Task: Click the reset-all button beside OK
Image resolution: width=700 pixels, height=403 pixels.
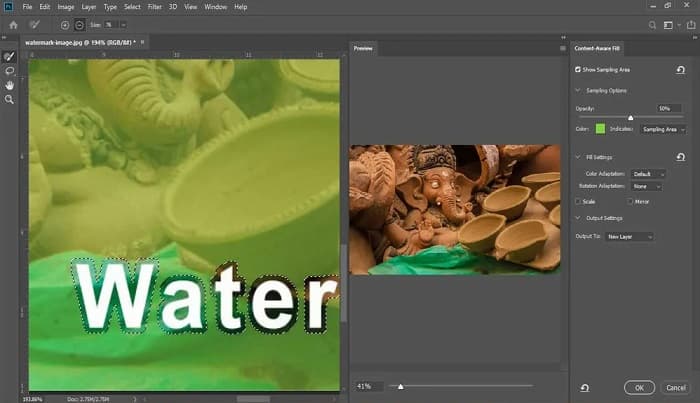Action: [585, 388]
